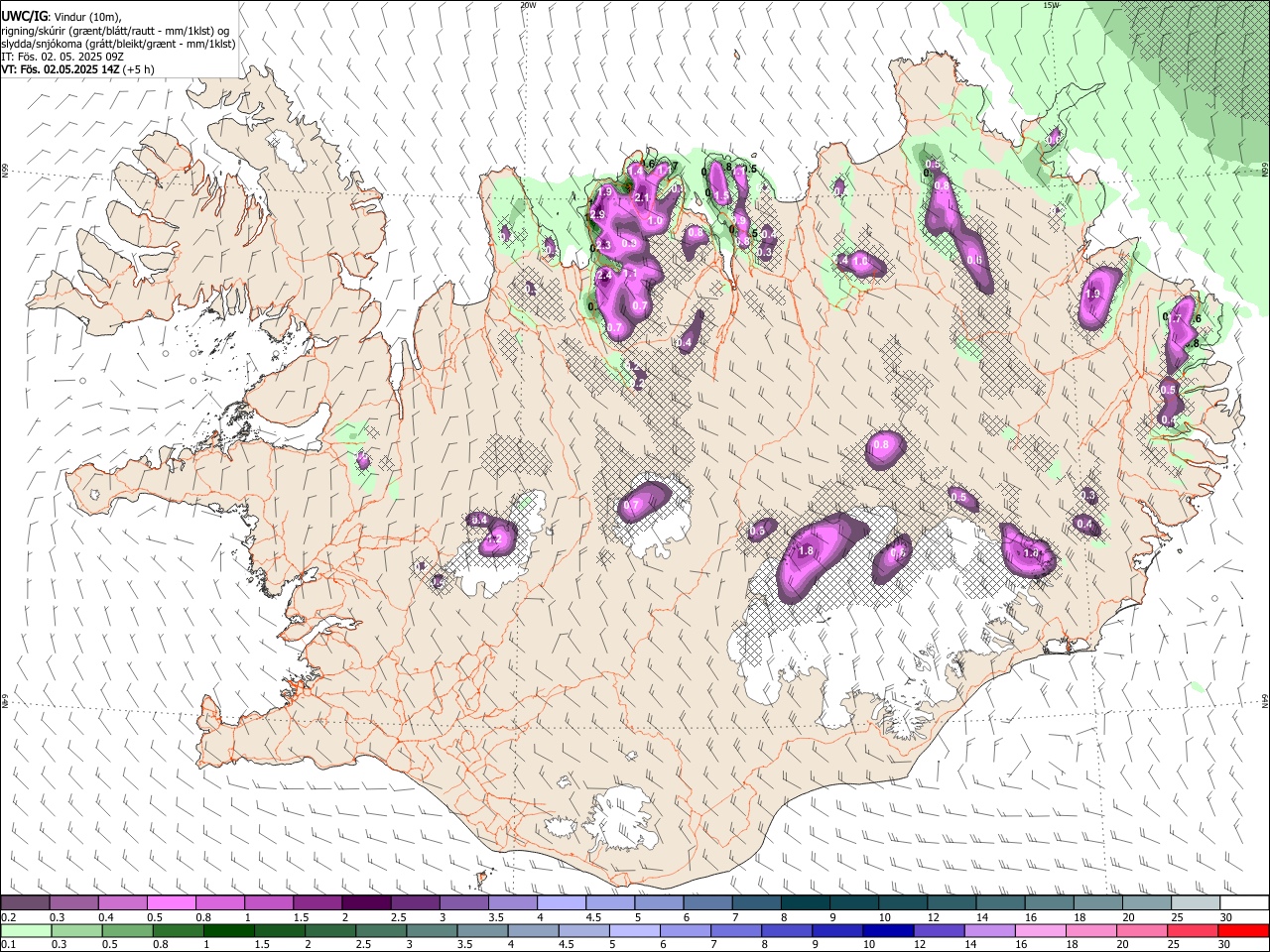Click the '1.5' white value in the northern purple cell

[x=723, y=196]
